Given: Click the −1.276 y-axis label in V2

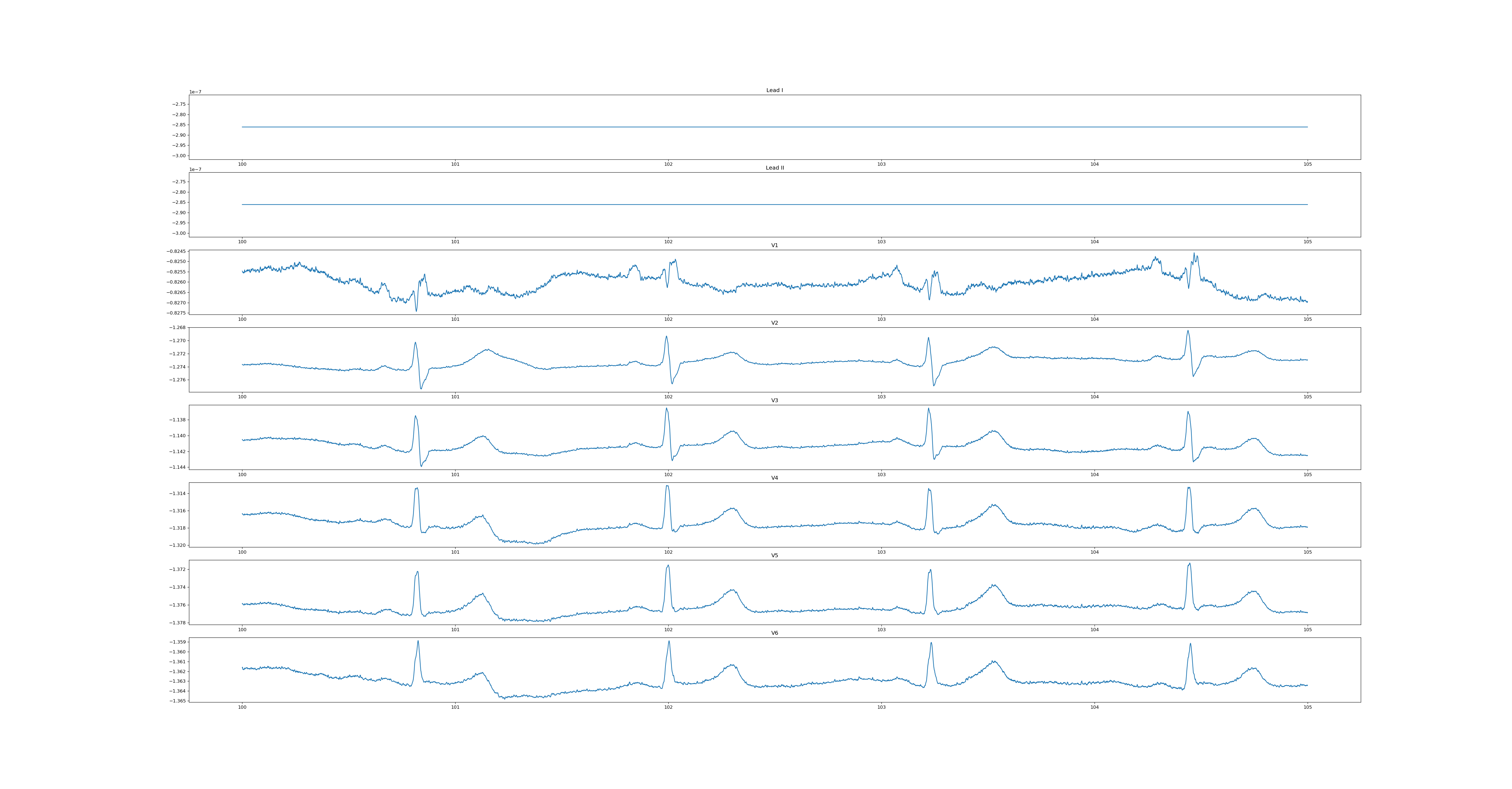Looking at the screenshot, I should pos(178,380).
